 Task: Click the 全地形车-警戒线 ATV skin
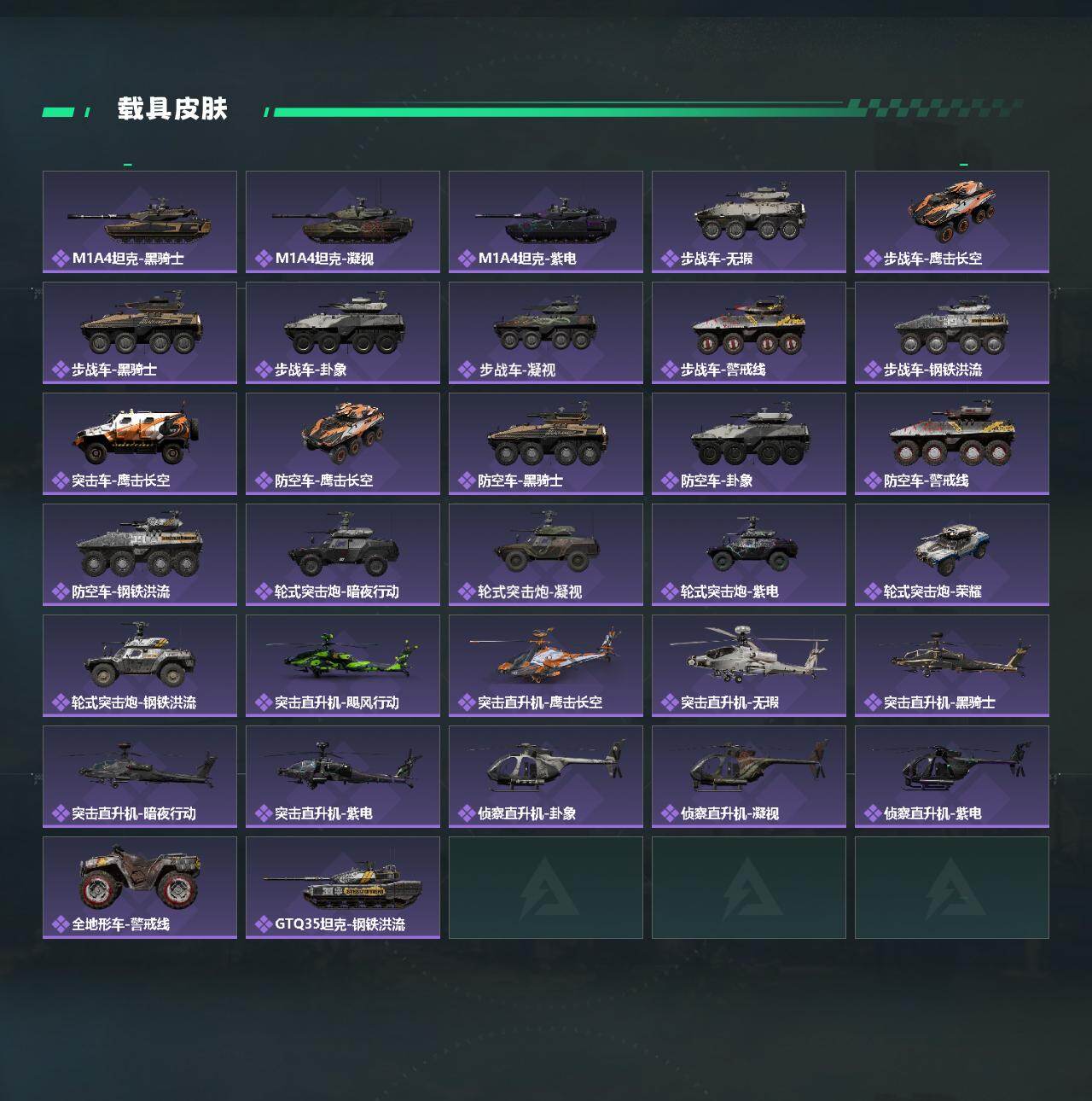click(140, 888)
